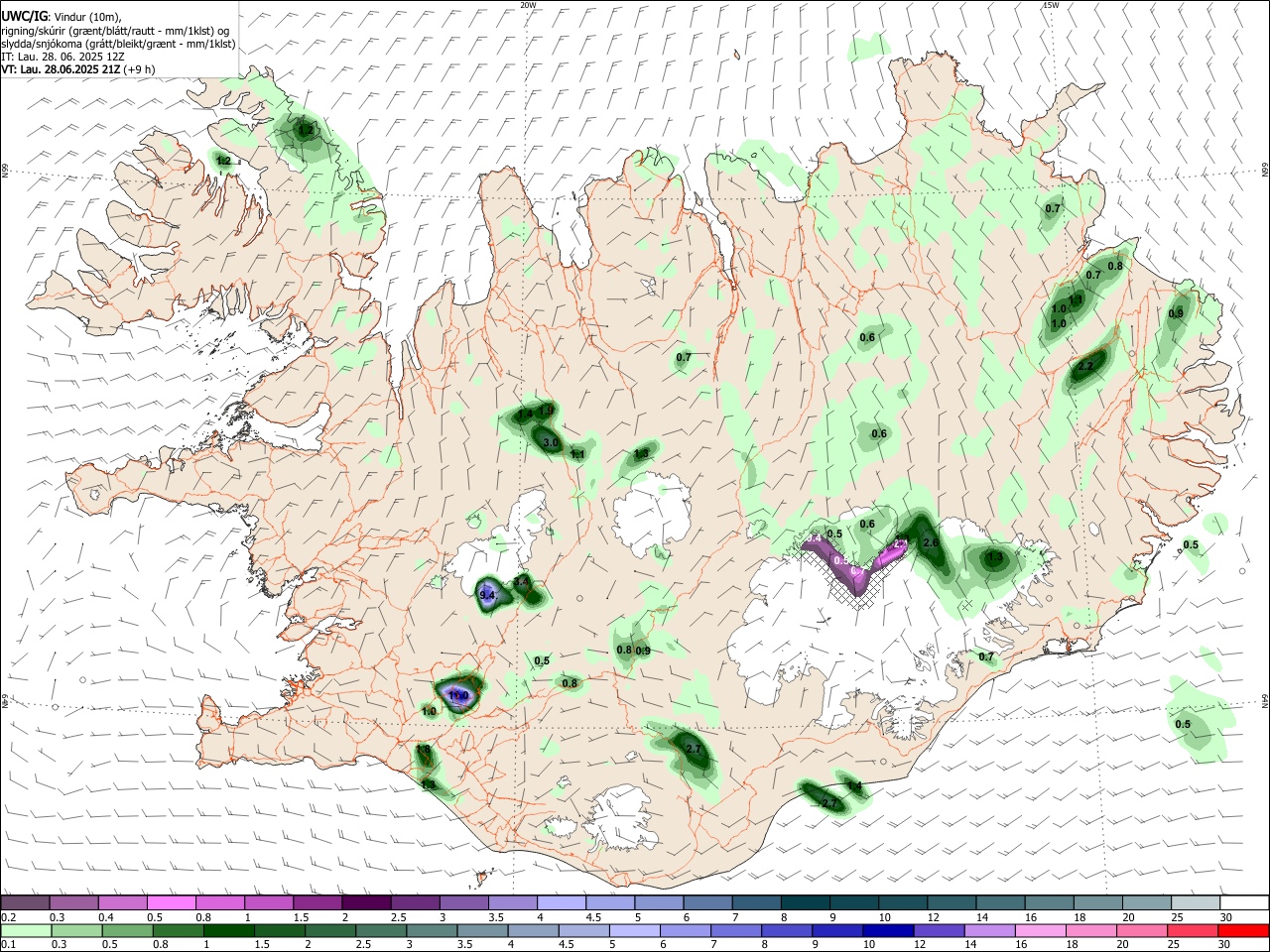Pick the steel blue 6 snow-scale swatch
Image resolution: width=1270 pixels, height=952 pixels.
click(708, 902)
